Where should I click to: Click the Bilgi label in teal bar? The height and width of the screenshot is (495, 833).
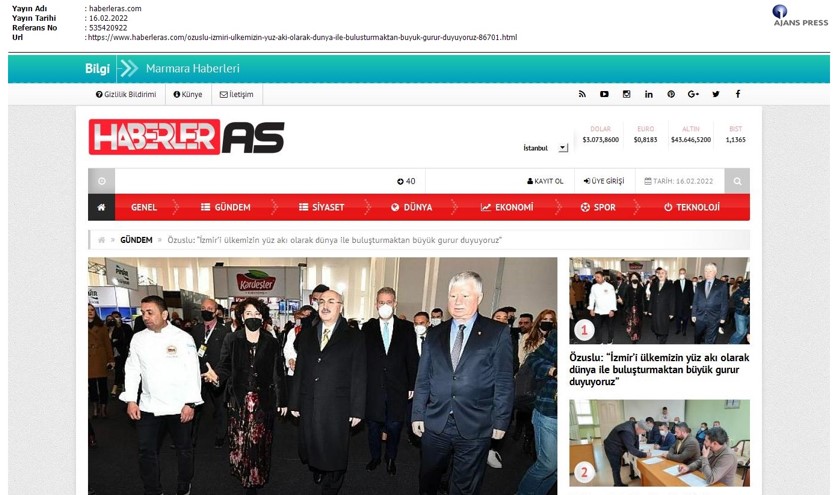pos(97,69)
